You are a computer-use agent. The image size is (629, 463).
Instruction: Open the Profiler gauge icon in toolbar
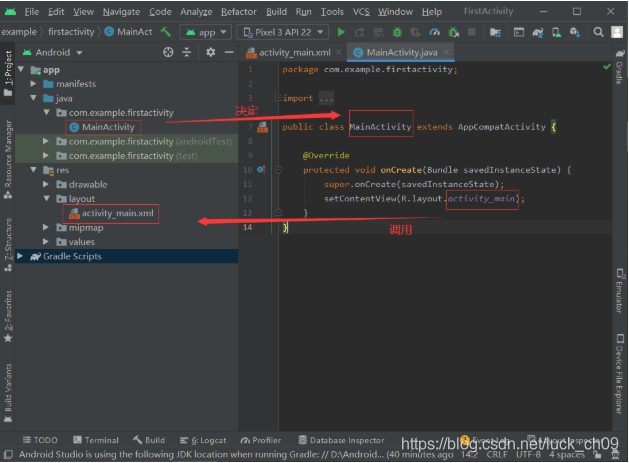tap(434, 32)
